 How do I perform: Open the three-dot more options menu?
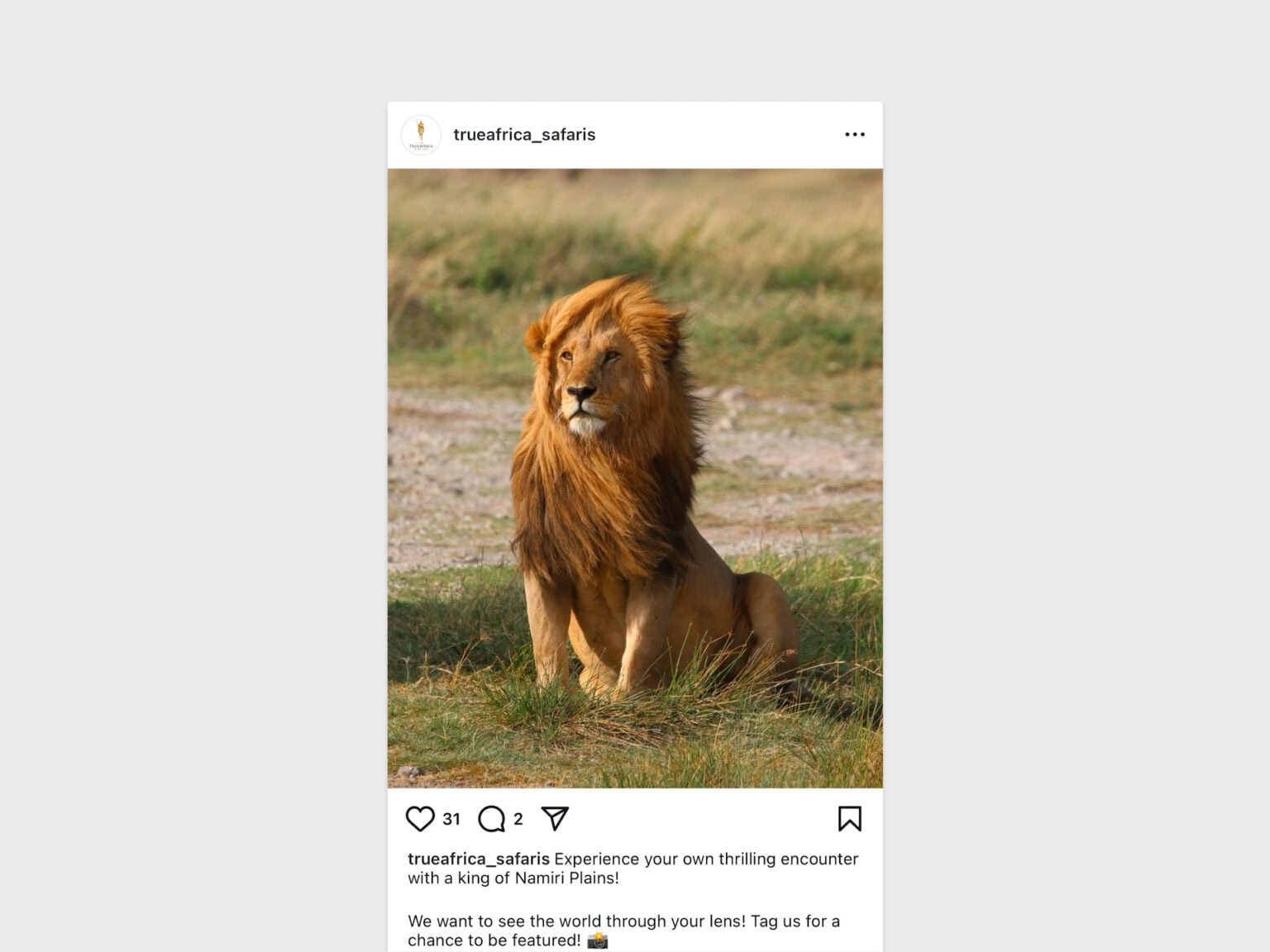[x=855, y=135]
